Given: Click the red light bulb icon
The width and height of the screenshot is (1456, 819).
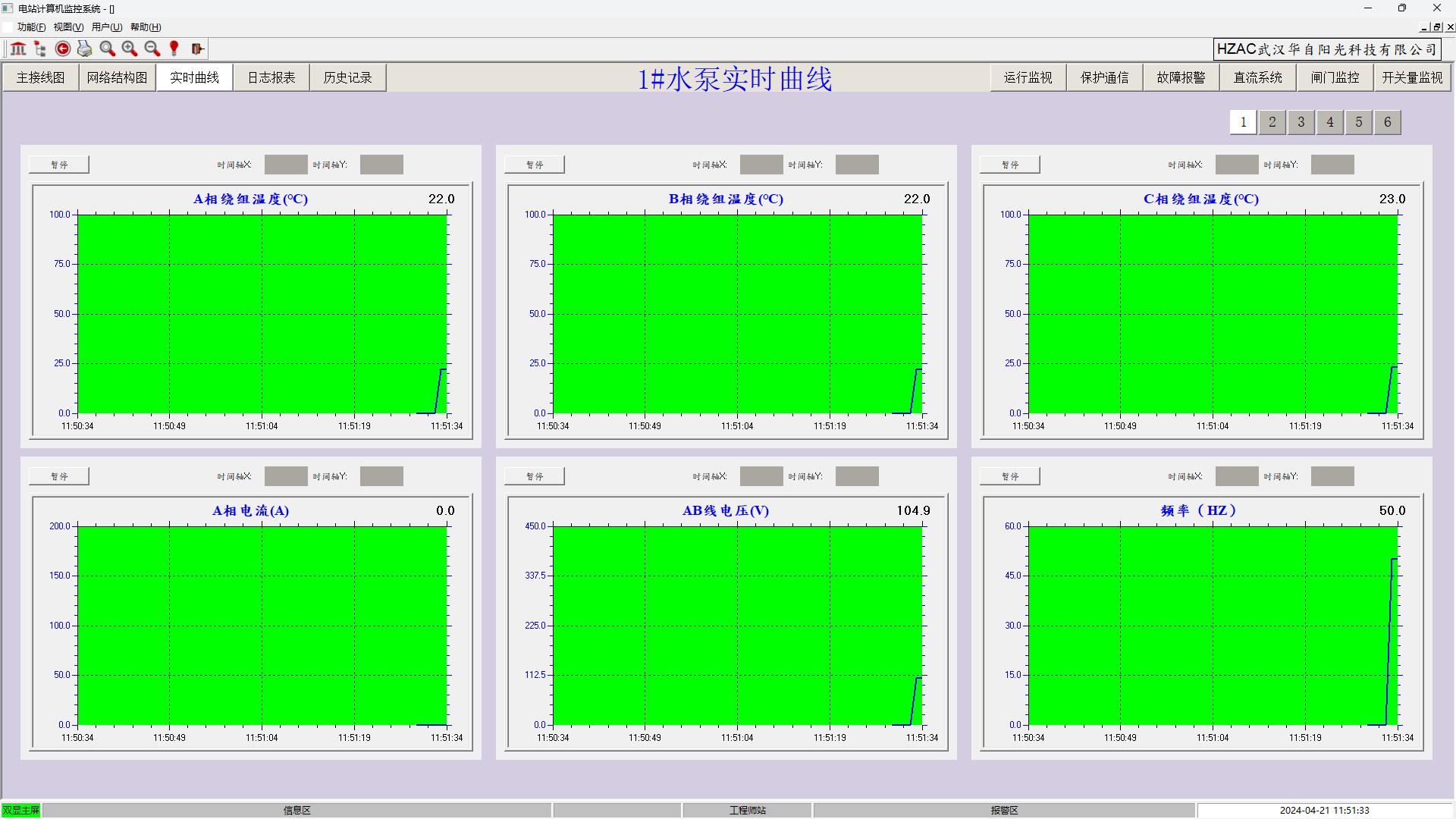Looking at the screenshot, I should [x=174, y=49].
